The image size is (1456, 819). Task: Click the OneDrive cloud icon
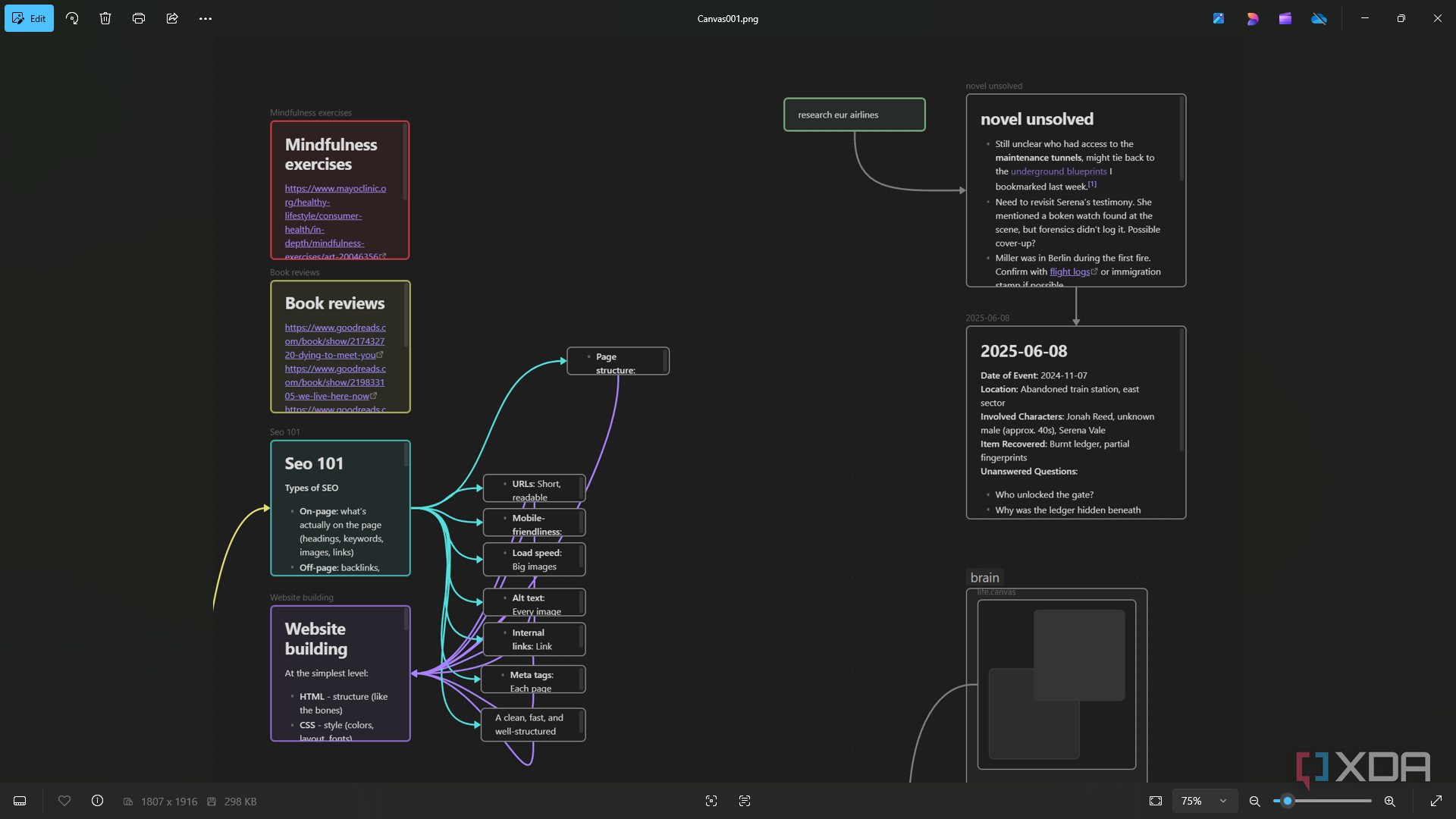1319,18
